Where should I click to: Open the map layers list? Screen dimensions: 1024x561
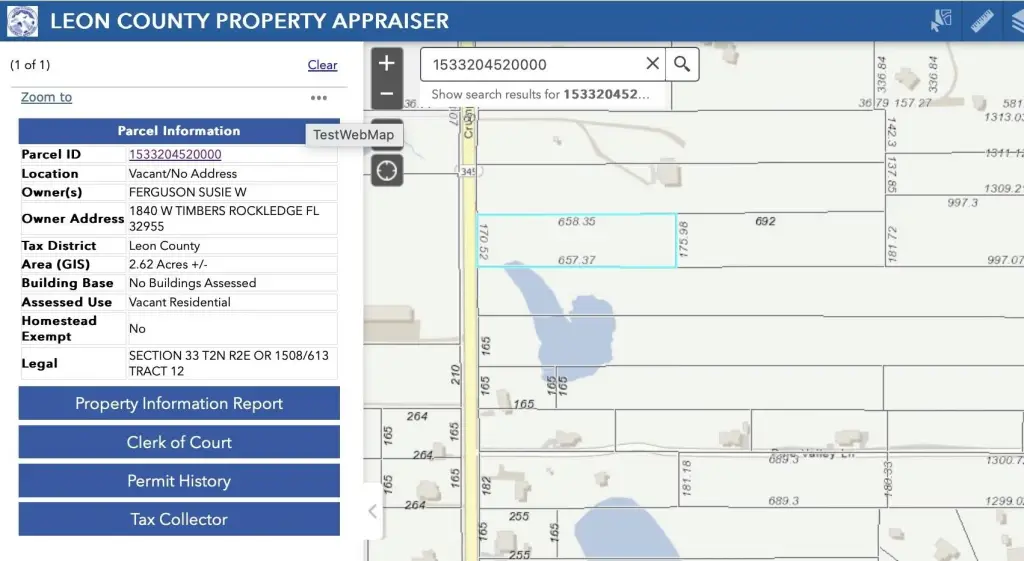pyautogui.click(x=1014, y=21)
